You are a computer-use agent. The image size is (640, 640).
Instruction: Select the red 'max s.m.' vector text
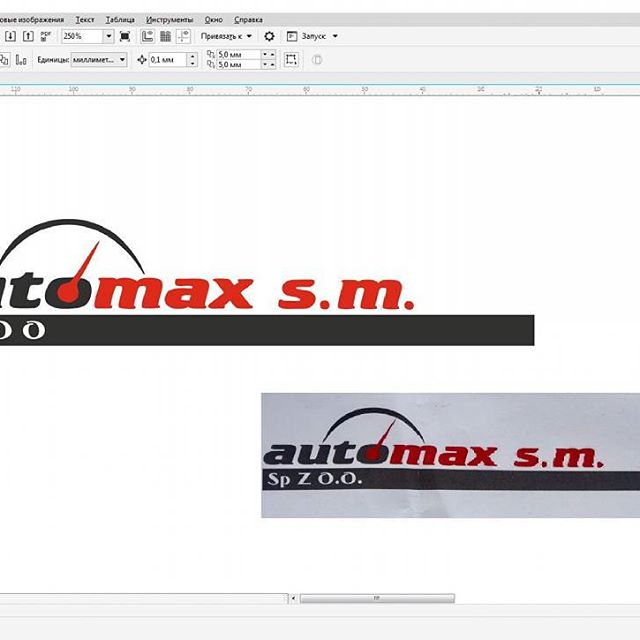[x=253, y=293]
